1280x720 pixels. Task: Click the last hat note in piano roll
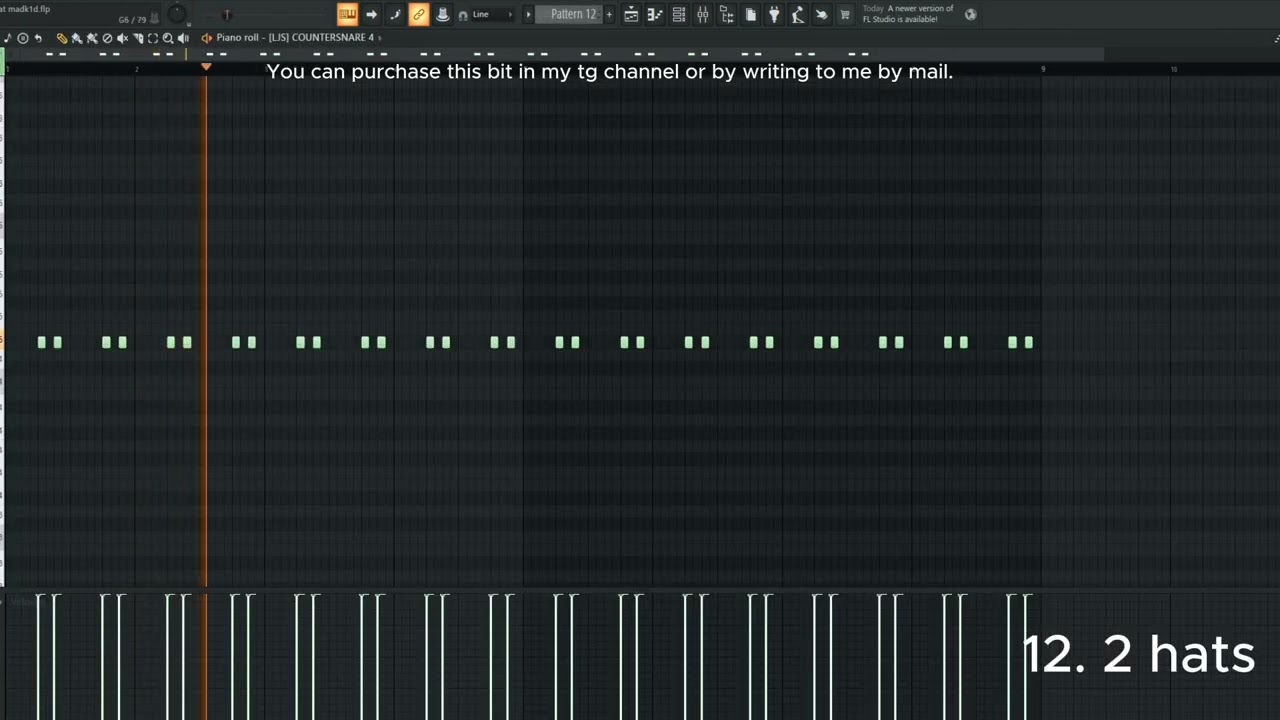(x=1029, y=342)
